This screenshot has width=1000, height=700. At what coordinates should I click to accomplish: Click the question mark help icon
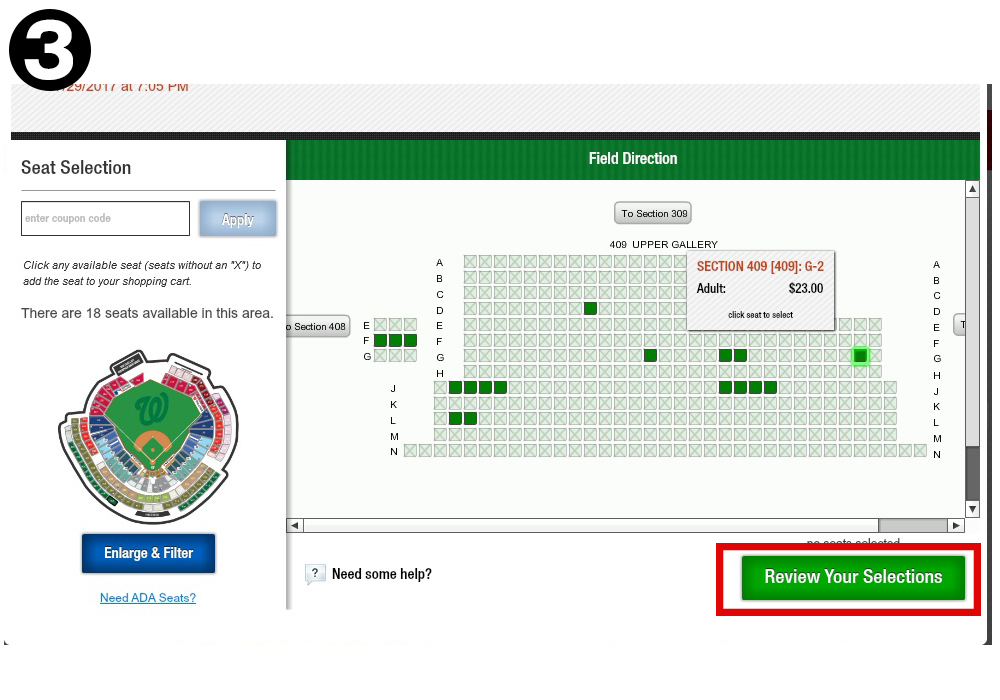point(315,574)
